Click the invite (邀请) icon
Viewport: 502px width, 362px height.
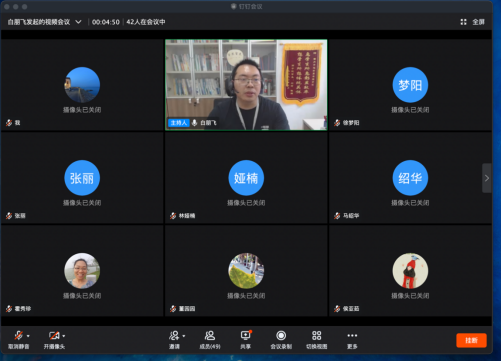[x=174, y=335]
